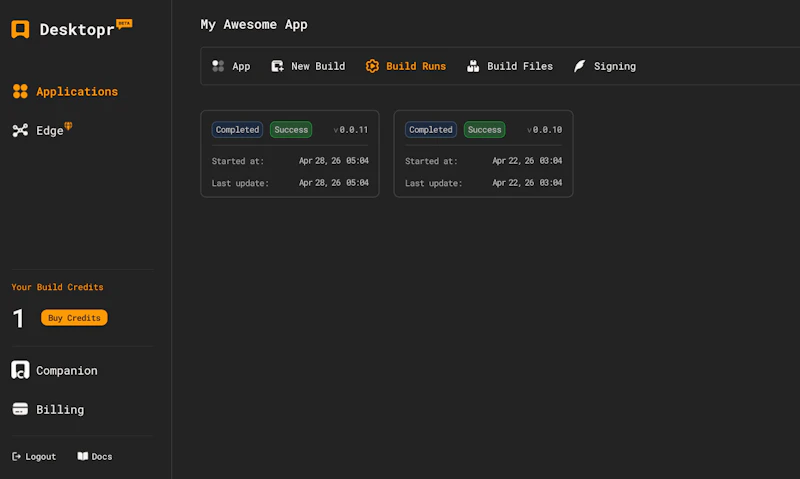The width and height of the screenshot is (800, 479).
Task: Log out using the Logout link
Action: 34,457
